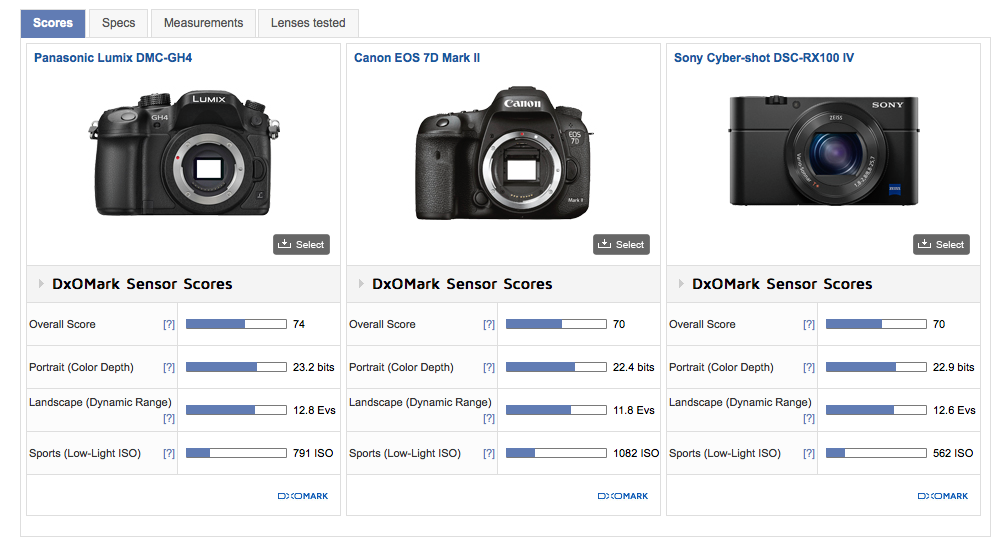
Task: Open Landscape Dynamic Range help [?] for Canon
Action: pyautogui.click(x=488, y=418)
